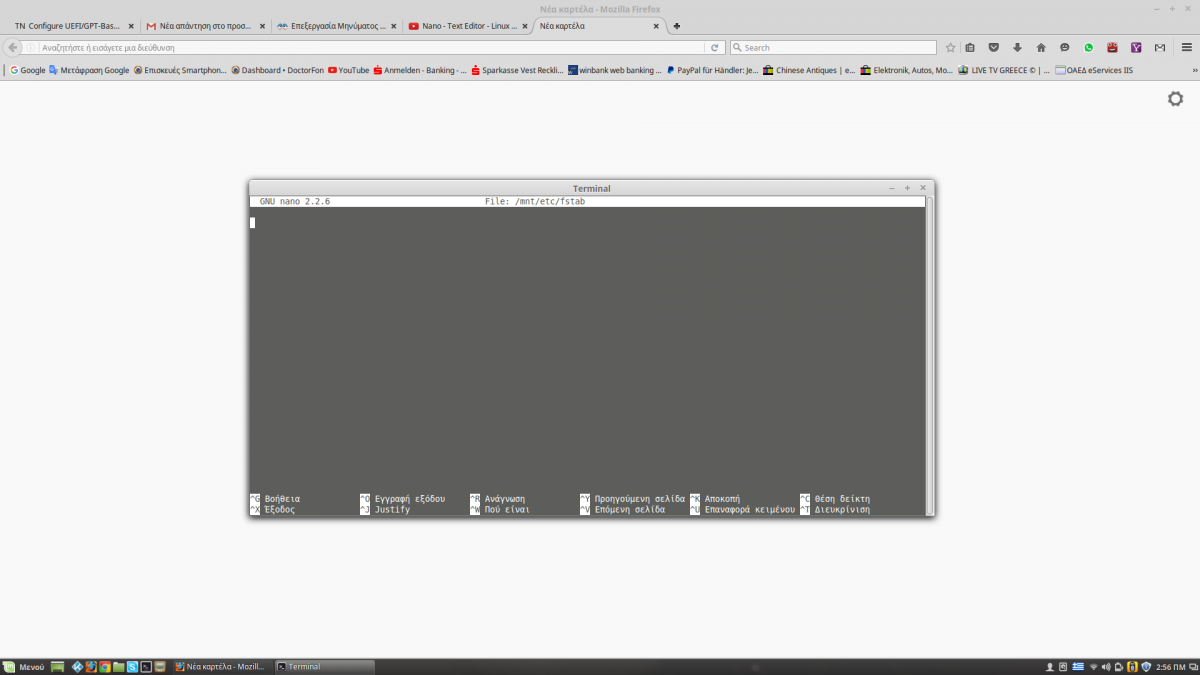
Task: Open terminal from panel launcher
Action: (146, 666)
